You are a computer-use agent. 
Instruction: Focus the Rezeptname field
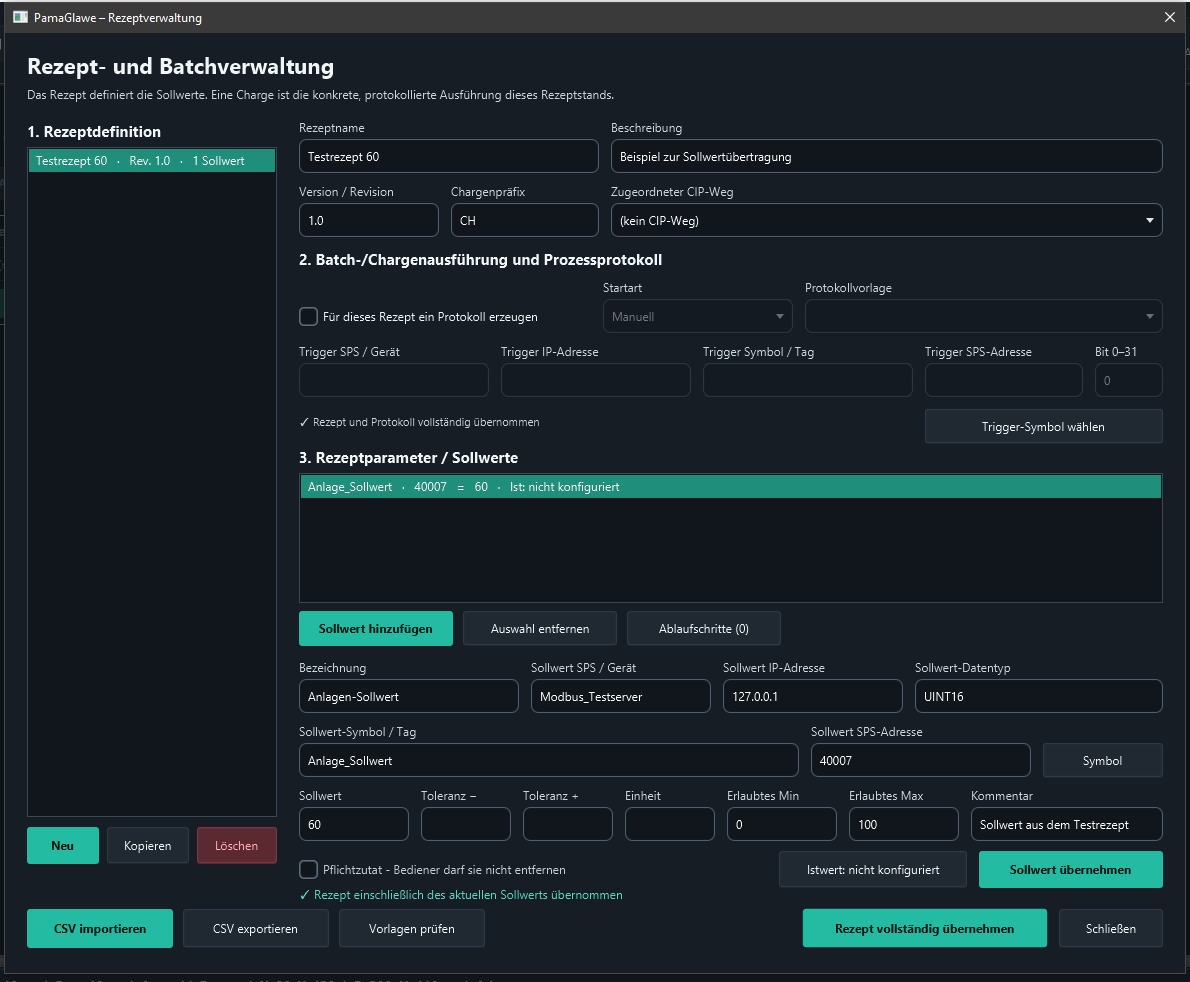449,156
